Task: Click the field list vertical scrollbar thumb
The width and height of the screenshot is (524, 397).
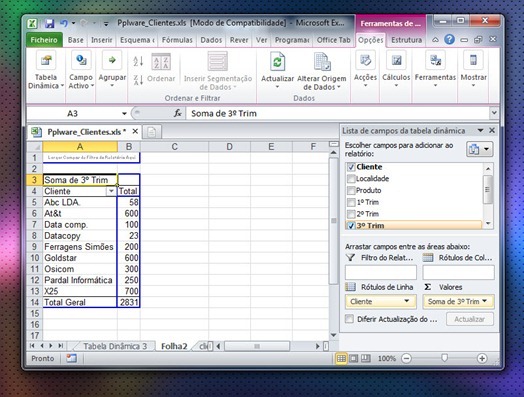Action: [x=488, y=189]
